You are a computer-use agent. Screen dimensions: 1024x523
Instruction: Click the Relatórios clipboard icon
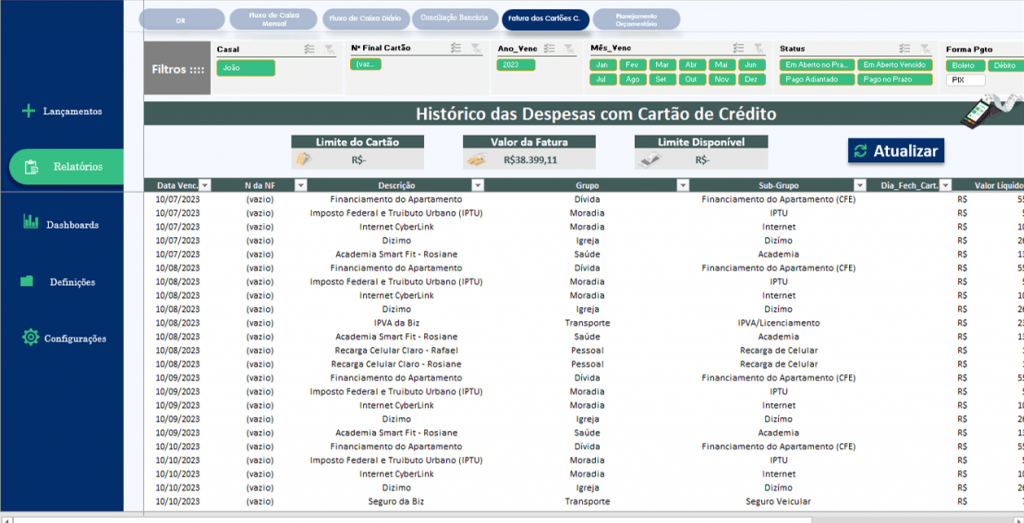point(31,167)
